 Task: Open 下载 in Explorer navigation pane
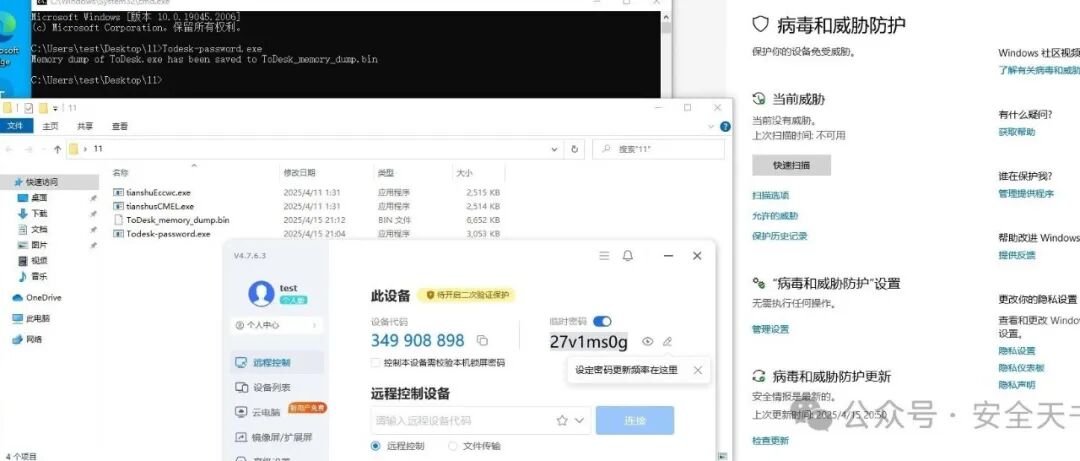click(x=39, y=214)
